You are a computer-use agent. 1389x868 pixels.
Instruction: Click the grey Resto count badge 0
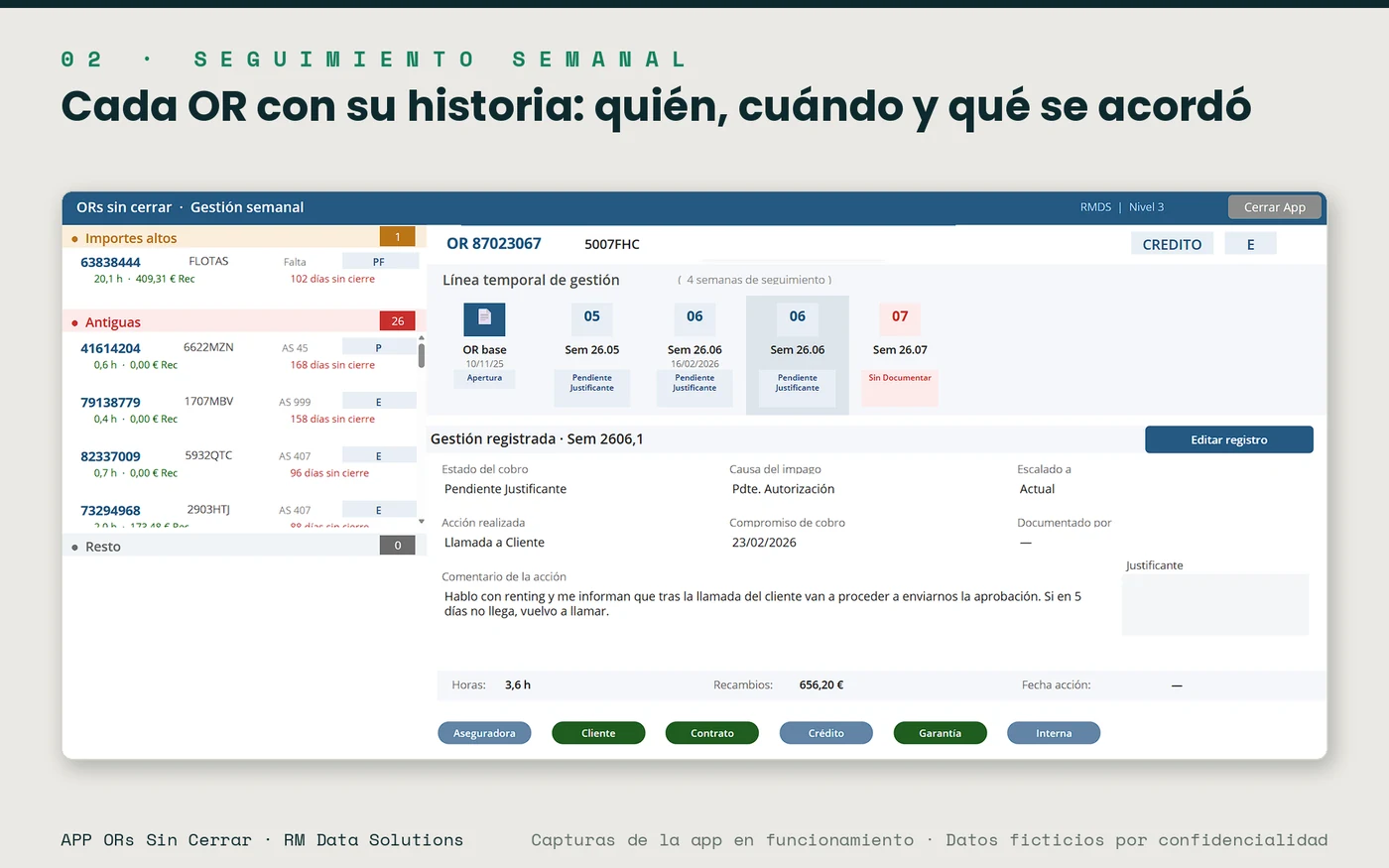pos(398,545)
